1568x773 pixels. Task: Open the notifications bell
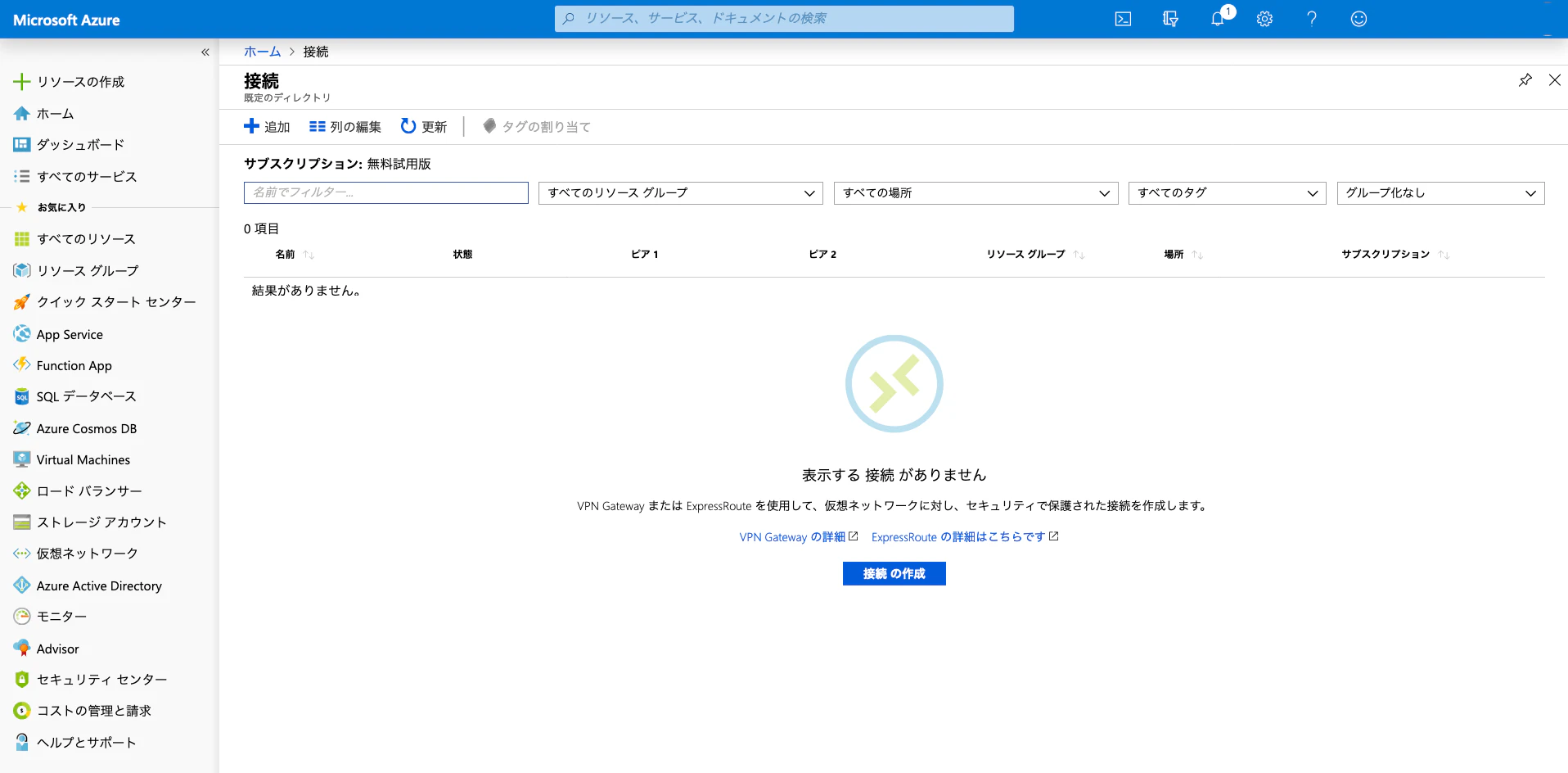1218,19
